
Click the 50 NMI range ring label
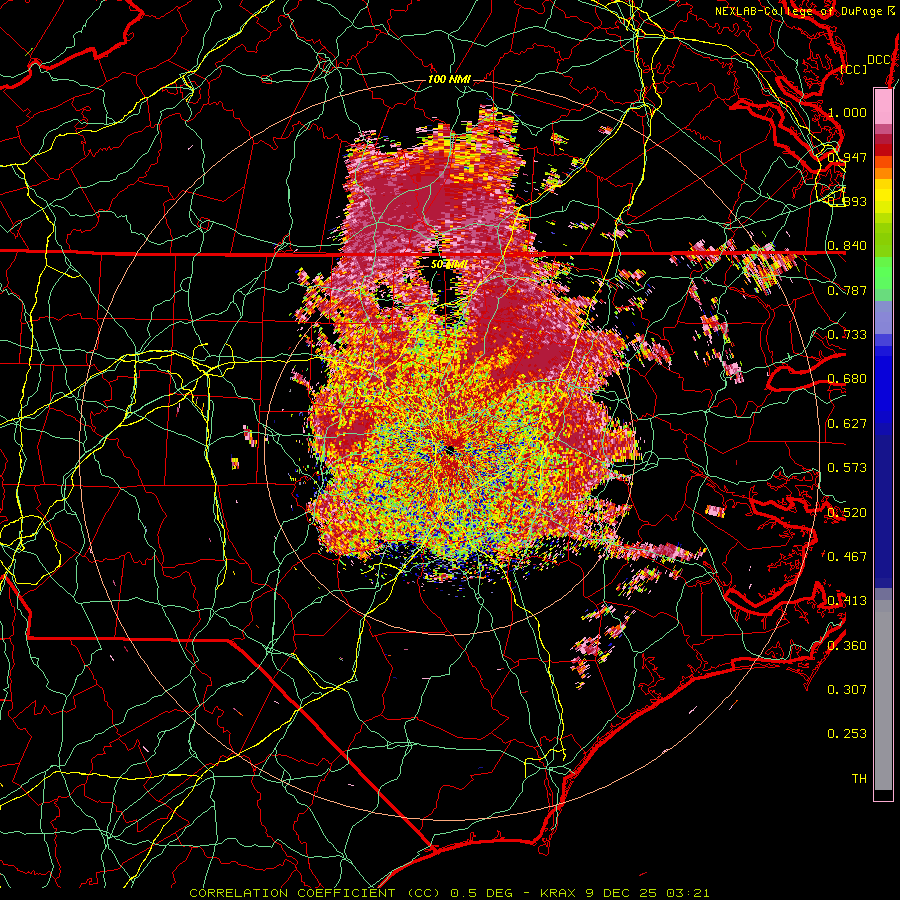pyautogui.click(x=449, y=264)
